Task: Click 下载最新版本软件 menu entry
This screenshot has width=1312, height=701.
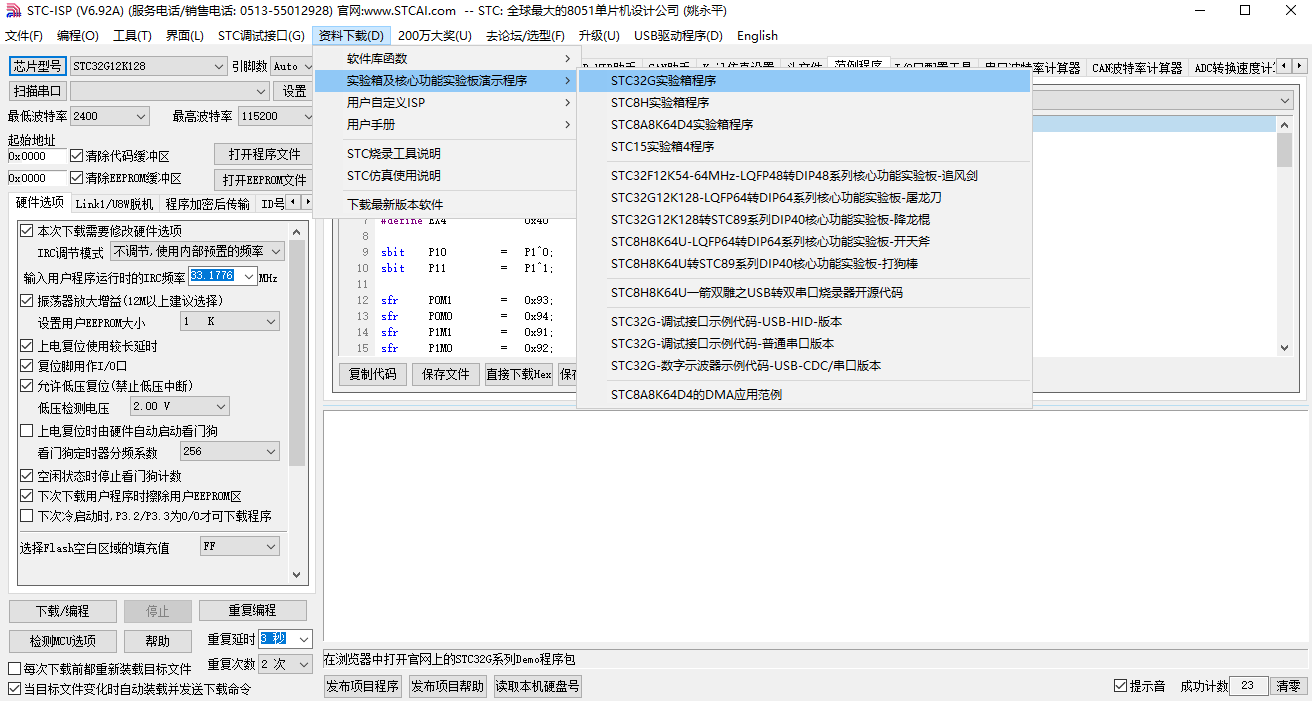Action: (445, 204)
